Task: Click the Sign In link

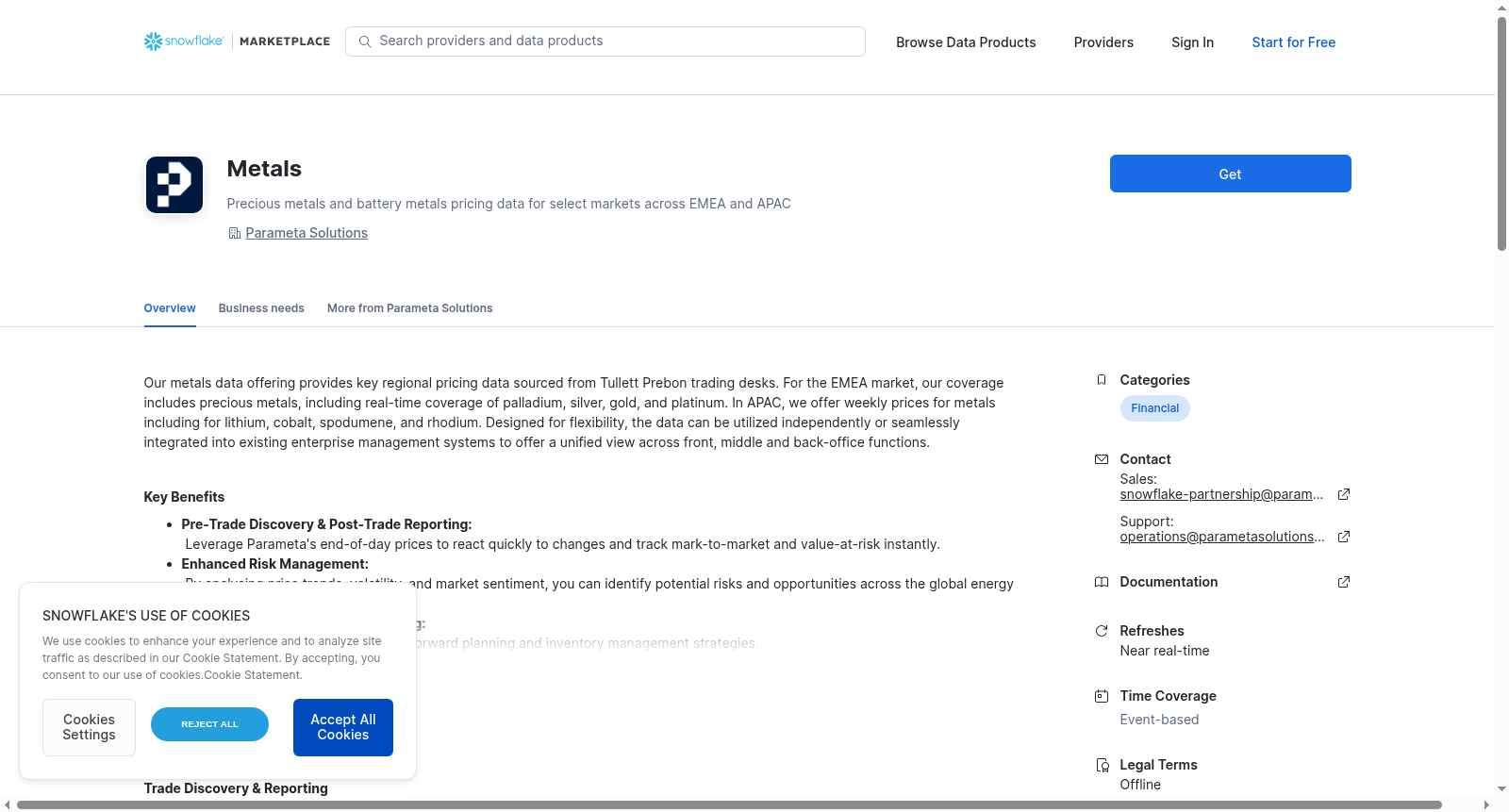Action: (x=1193, y=42)
